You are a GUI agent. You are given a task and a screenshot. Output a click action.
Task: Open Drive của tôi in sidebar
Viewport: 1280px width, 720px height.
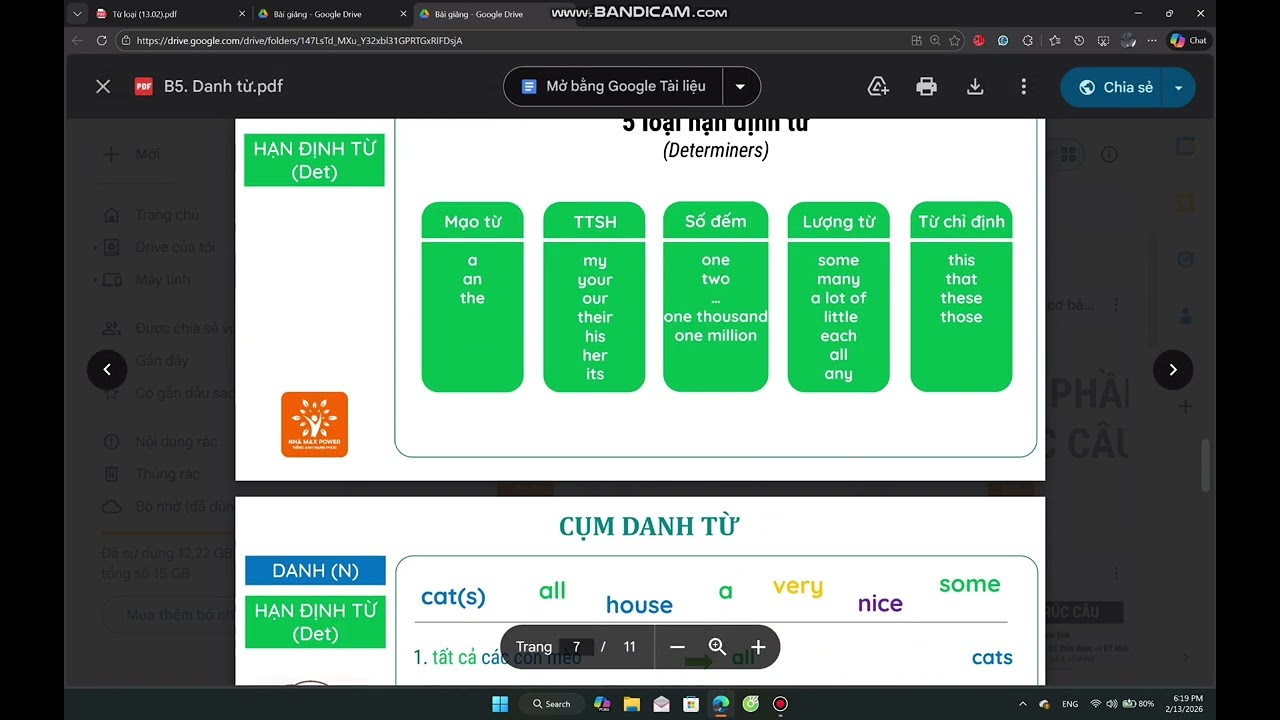(160, 247)
